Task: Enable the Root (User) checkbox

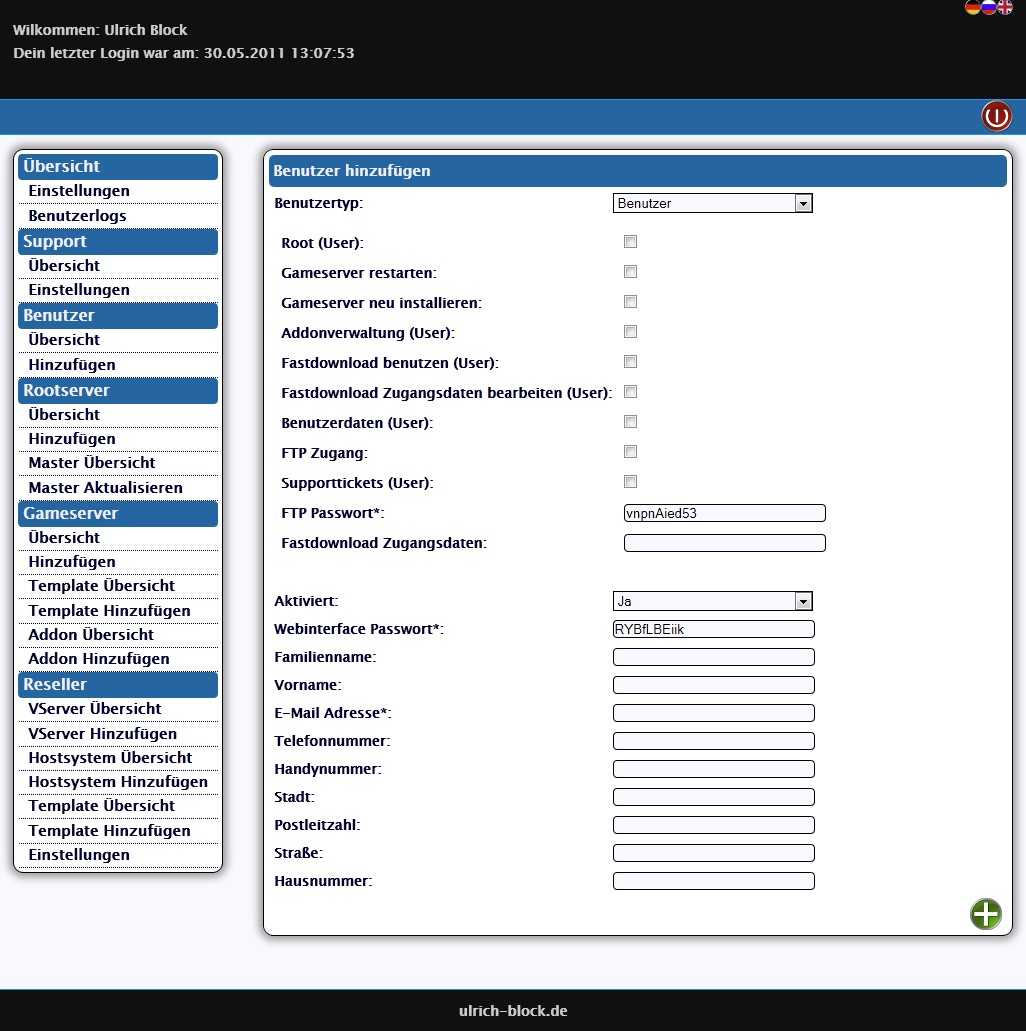Action: (x=630, y=242)
